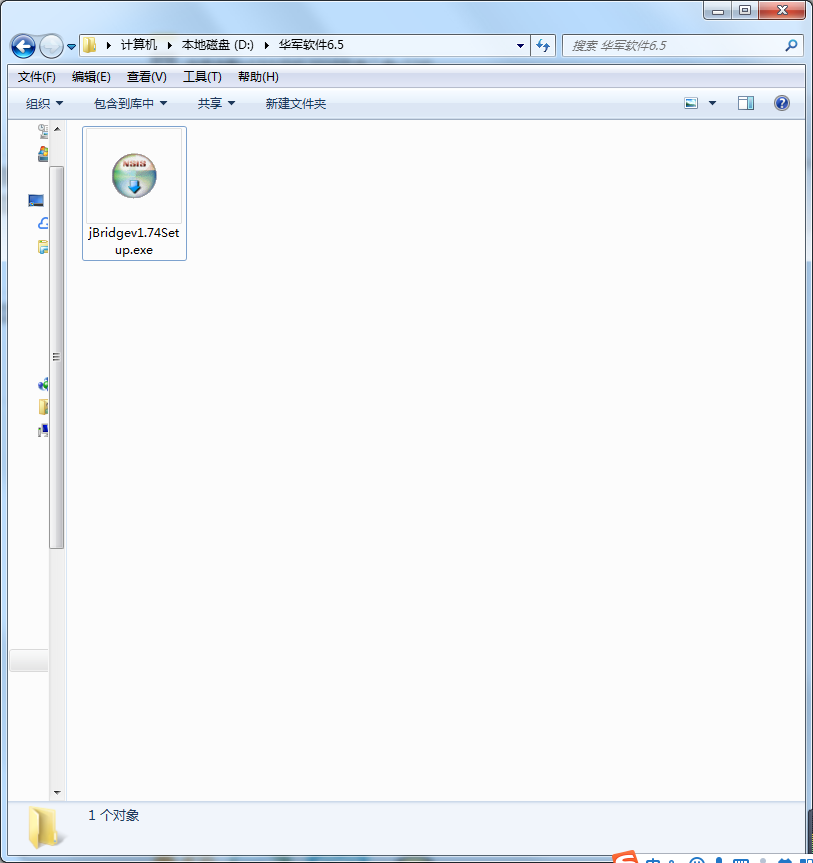Click the 1 个对象 status text
This screenshot has width=813, height=863.
(x=113, y=815)
